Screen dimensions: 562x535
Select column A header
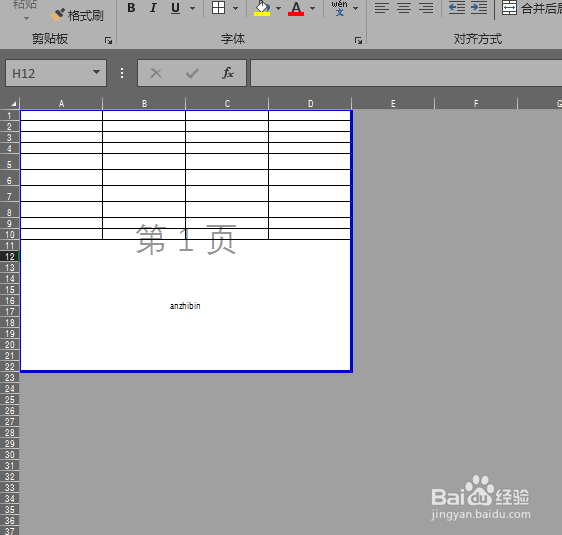click(x=61, y=104)
